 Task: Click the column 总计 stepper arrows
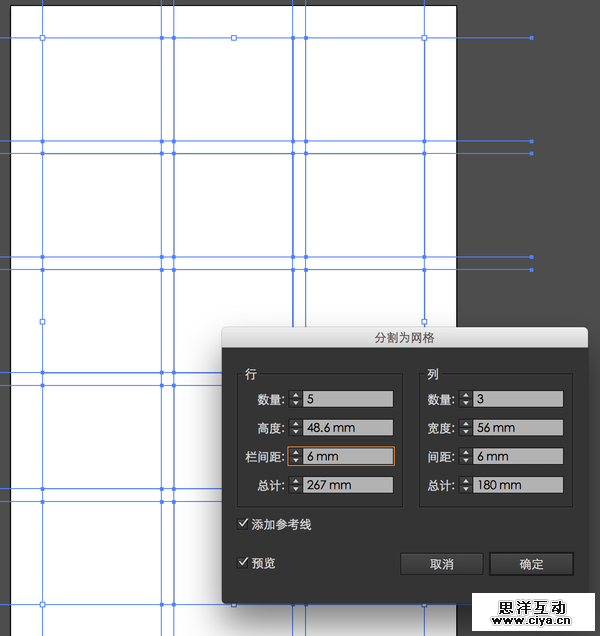pyautogui.click(x=465, y=486)
